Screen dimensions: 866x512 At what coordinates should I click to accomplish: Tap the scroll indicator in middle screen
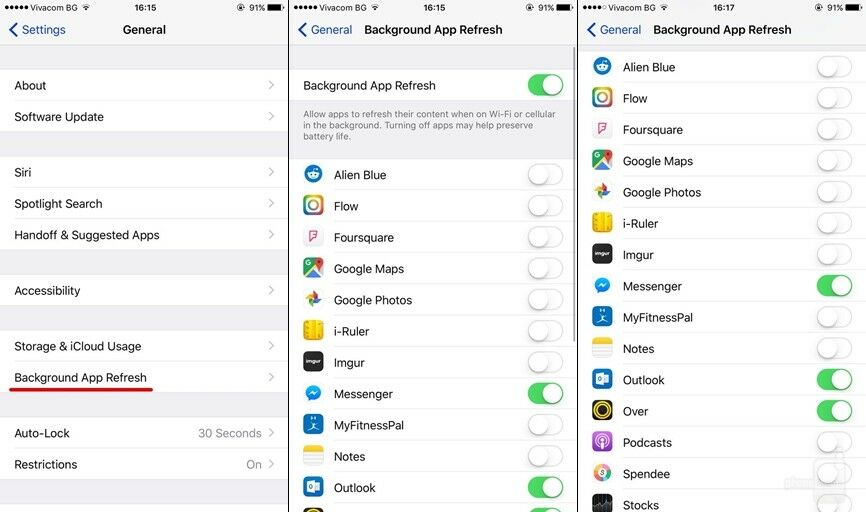tap(574, 194)
